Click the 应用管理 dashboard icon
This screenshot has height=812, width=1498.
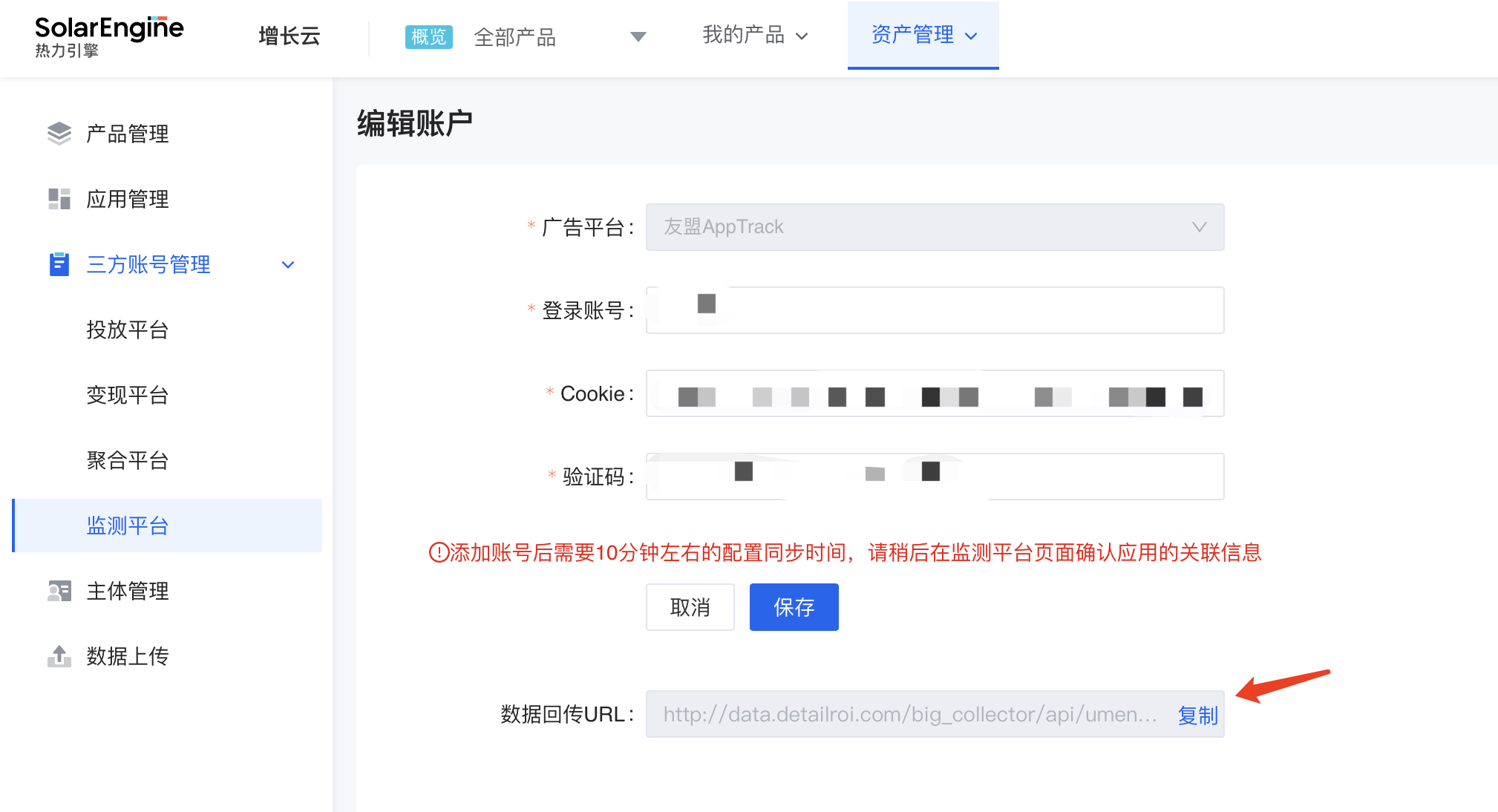click(59, 199)
